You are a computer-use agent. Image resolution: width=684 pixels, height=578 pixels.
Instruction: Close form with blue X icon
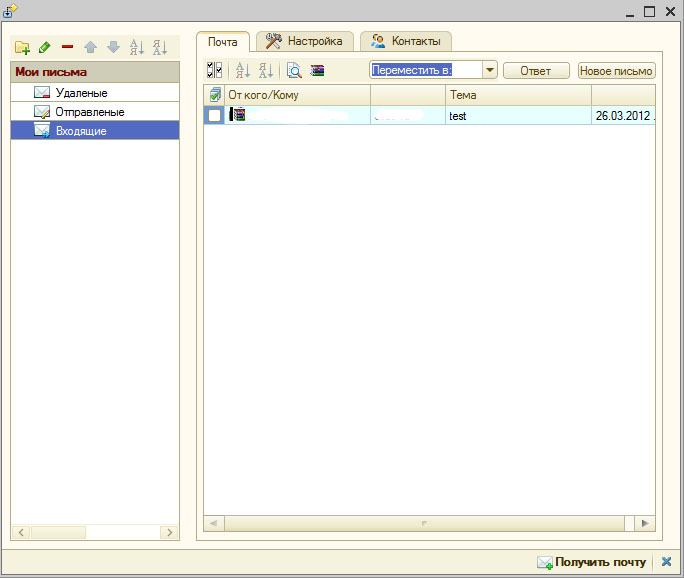666,562
